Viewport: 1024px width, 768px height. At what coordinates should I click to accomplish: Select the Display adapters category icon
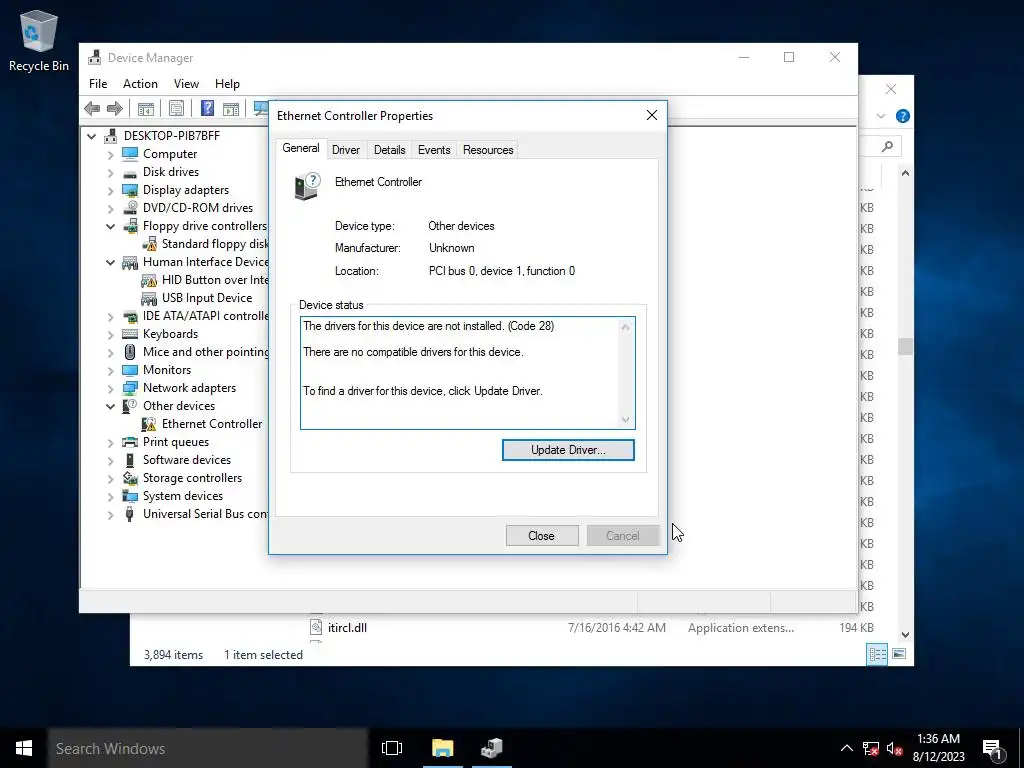(130, 190)
